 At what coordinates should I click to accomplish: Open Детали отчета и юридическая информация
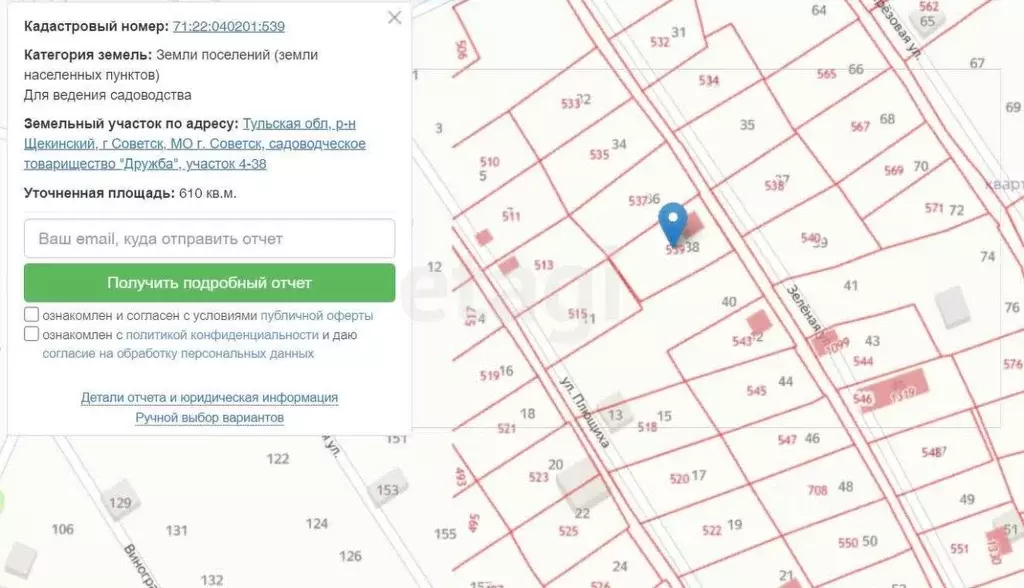tap(209, 398)
